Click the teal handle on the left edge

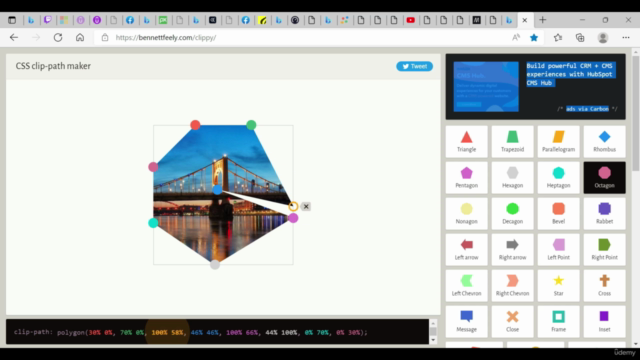coord(153,223)
